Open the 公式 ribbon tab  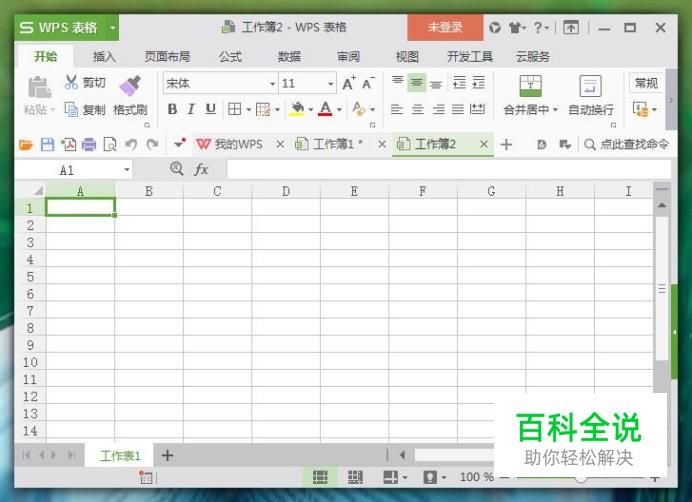(x=230, y=57)
